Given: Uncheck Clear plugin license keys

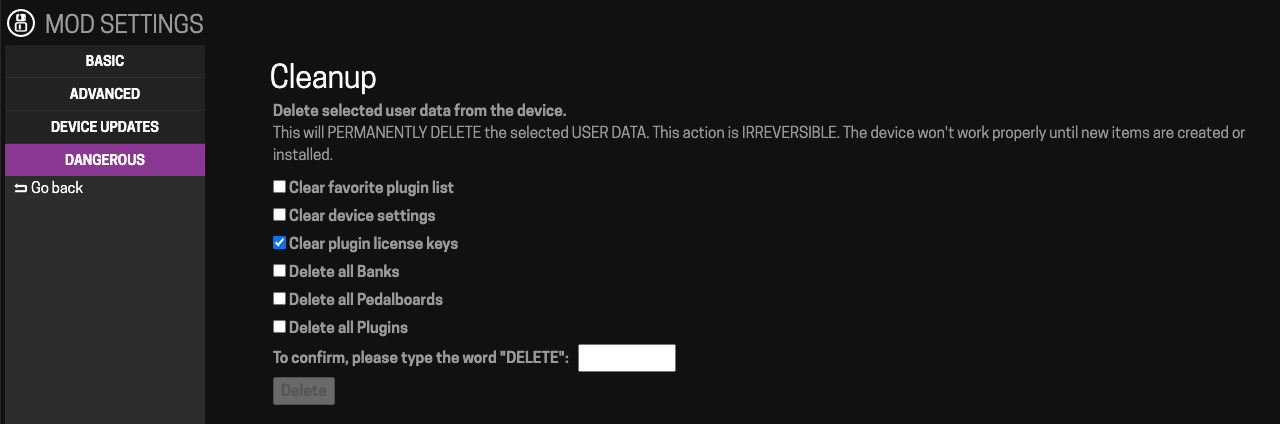Looking at the screenshot, I should tap(280, 243).
